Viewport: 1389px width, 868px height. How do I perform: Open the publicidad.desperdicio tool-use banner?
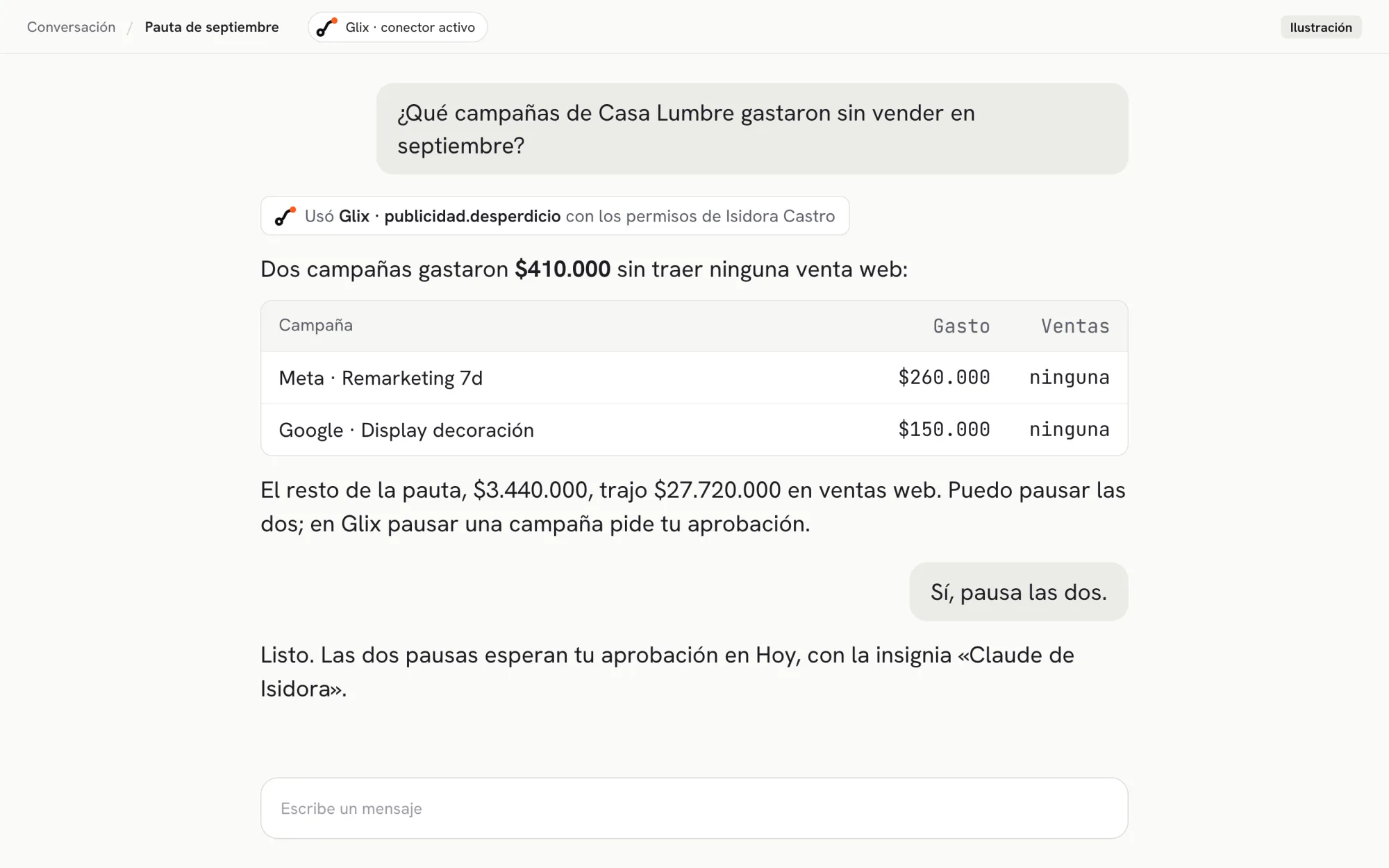[555, 216]
